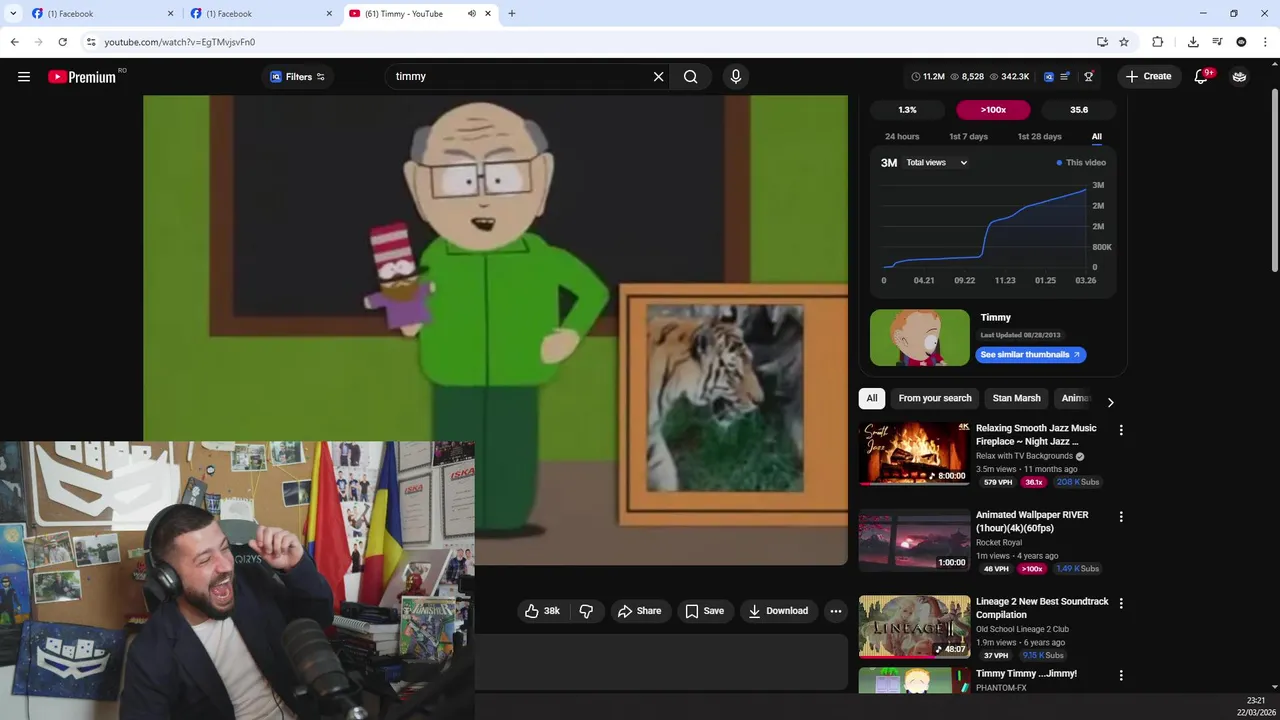Viewport: 1280px width, 720px height.
Task: Click the '>100x' outlier score pill
Action: click(993, 110)
